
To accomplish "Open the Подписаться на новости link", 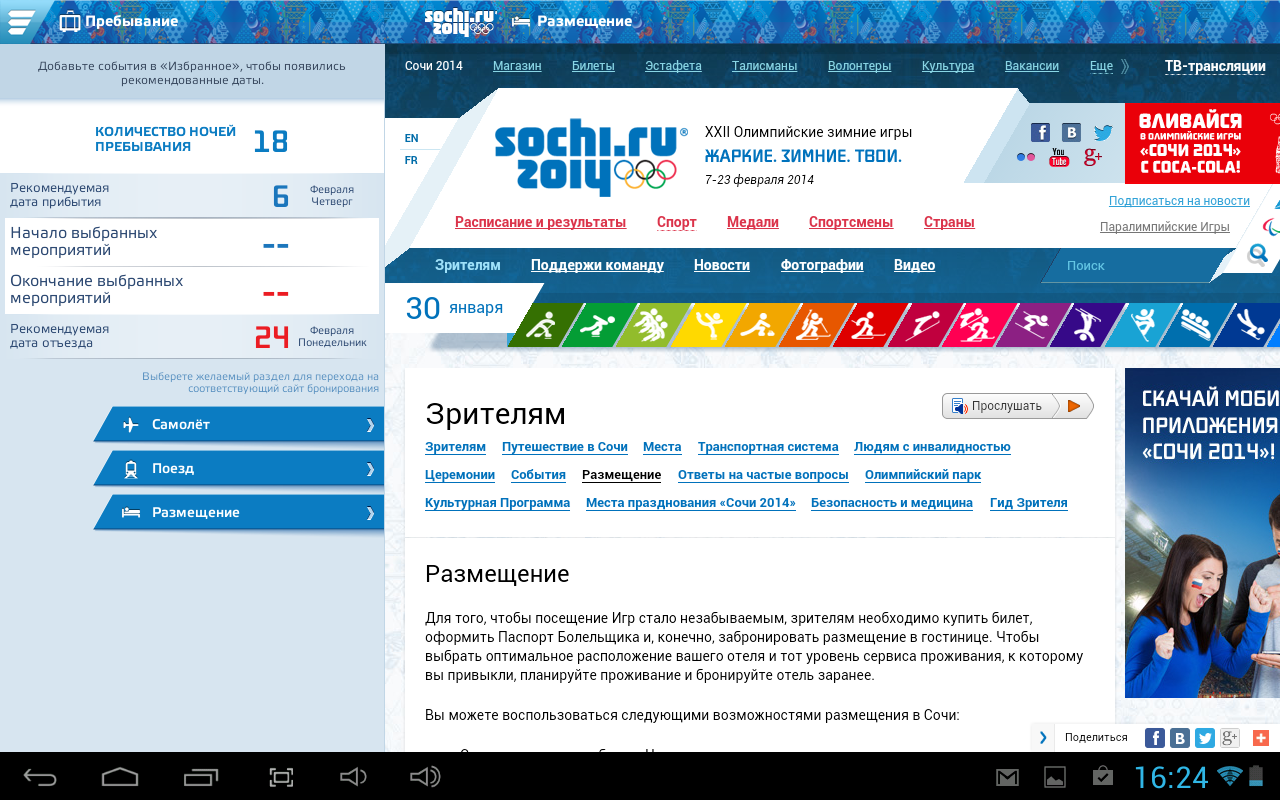I will point(1179,200).
